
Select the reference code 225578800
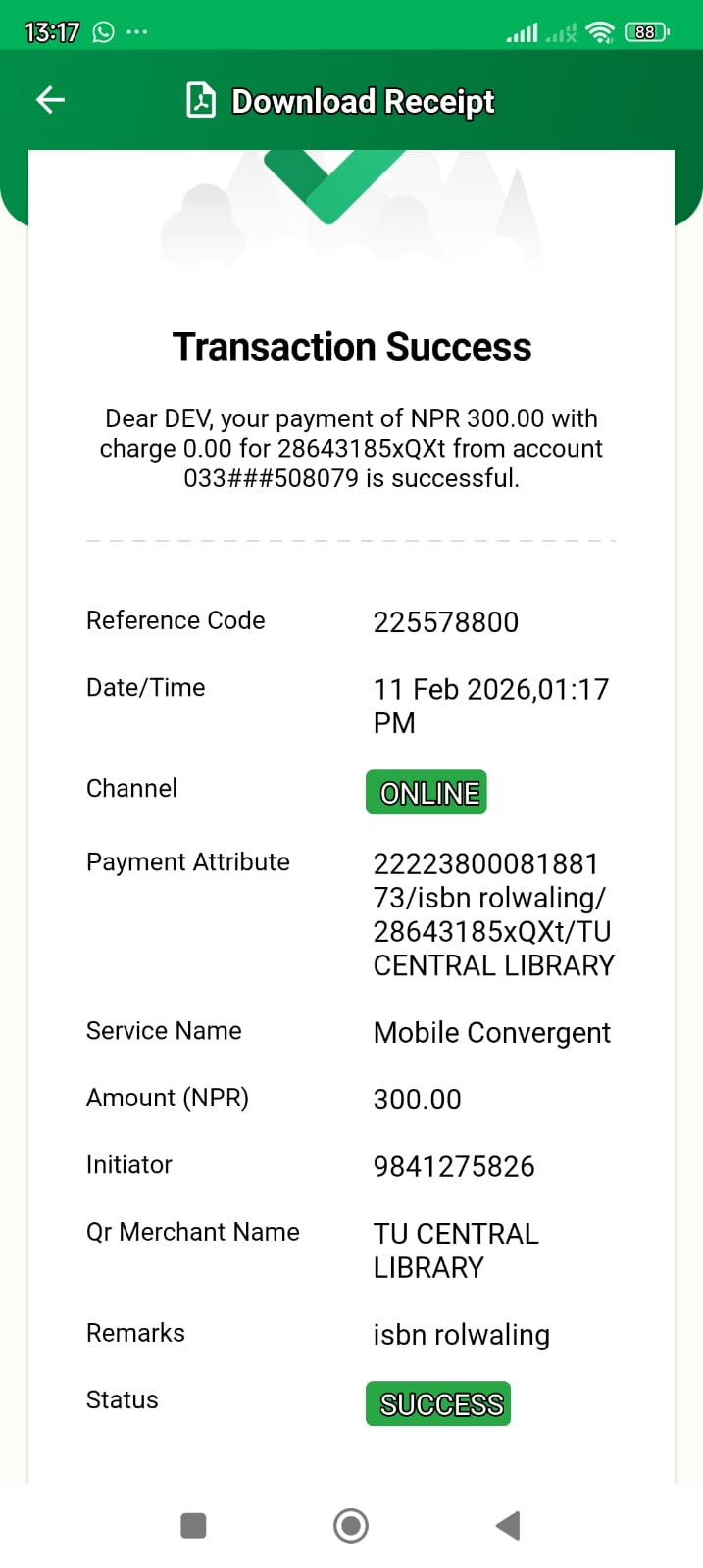[446, 622]
